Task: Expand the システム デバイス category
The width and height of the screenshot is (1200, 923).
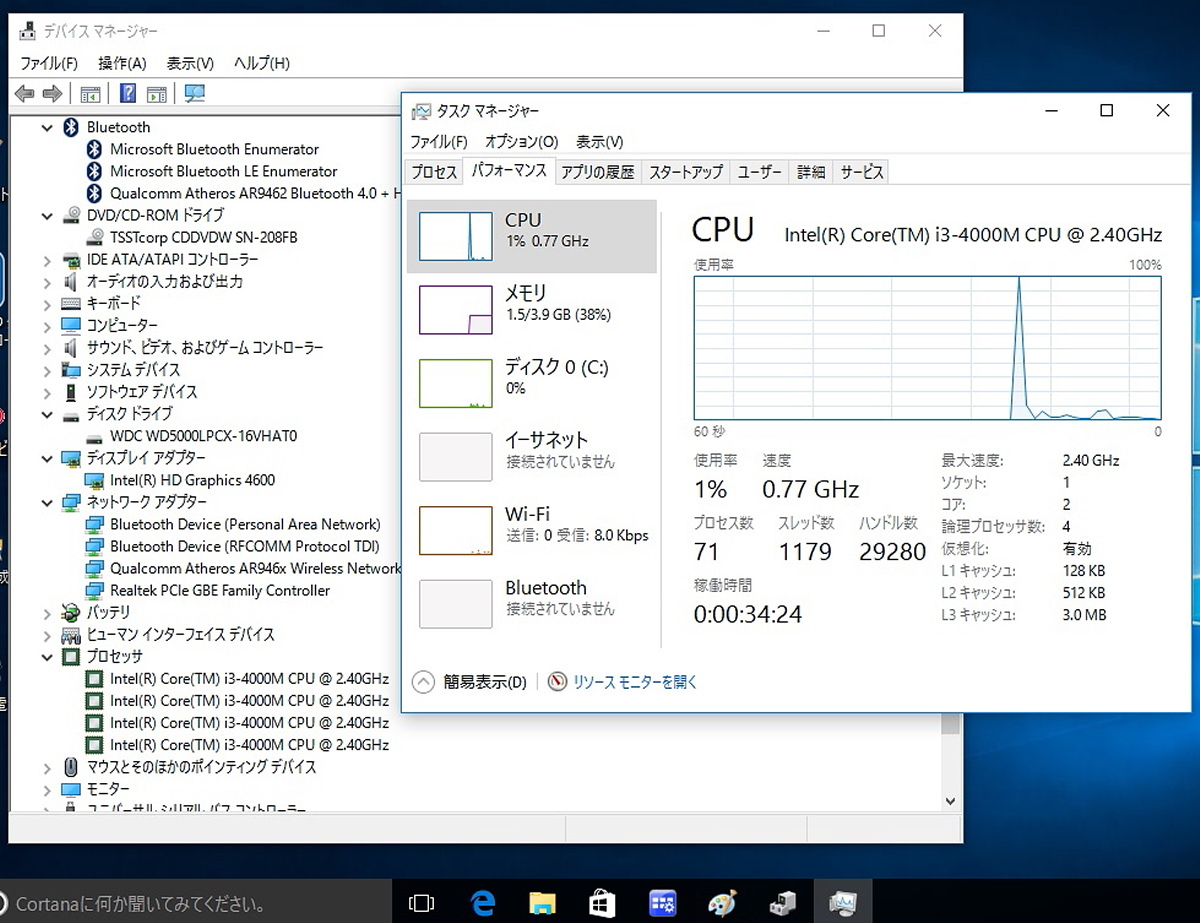Action: point(47,369)
